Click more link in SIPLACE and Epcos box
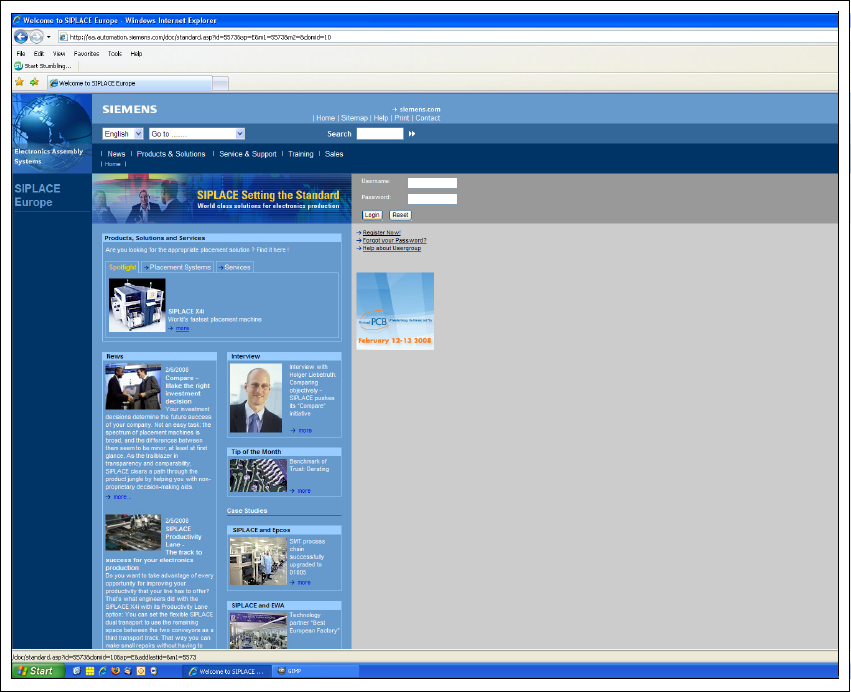 (304, 582)
